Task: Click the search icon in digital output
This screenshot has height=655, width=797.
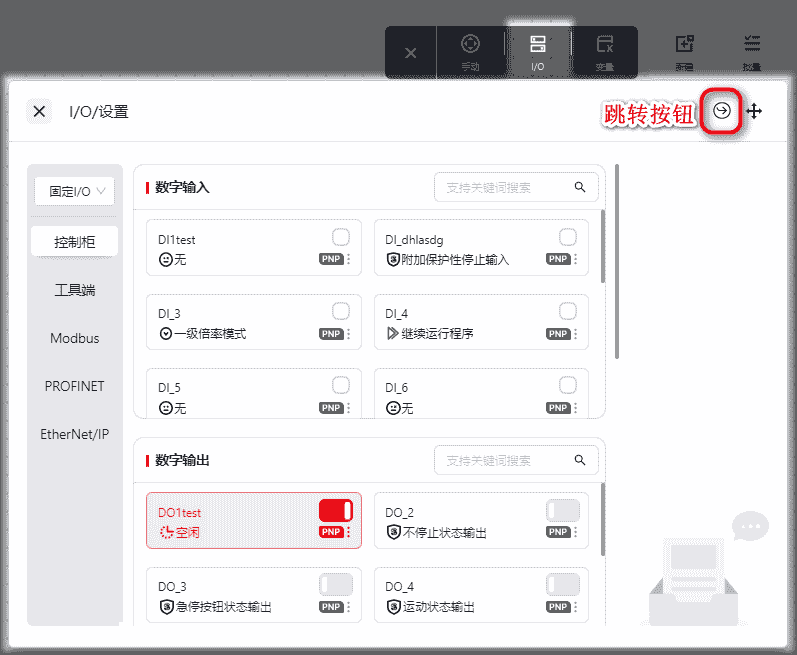Action: 580,460
